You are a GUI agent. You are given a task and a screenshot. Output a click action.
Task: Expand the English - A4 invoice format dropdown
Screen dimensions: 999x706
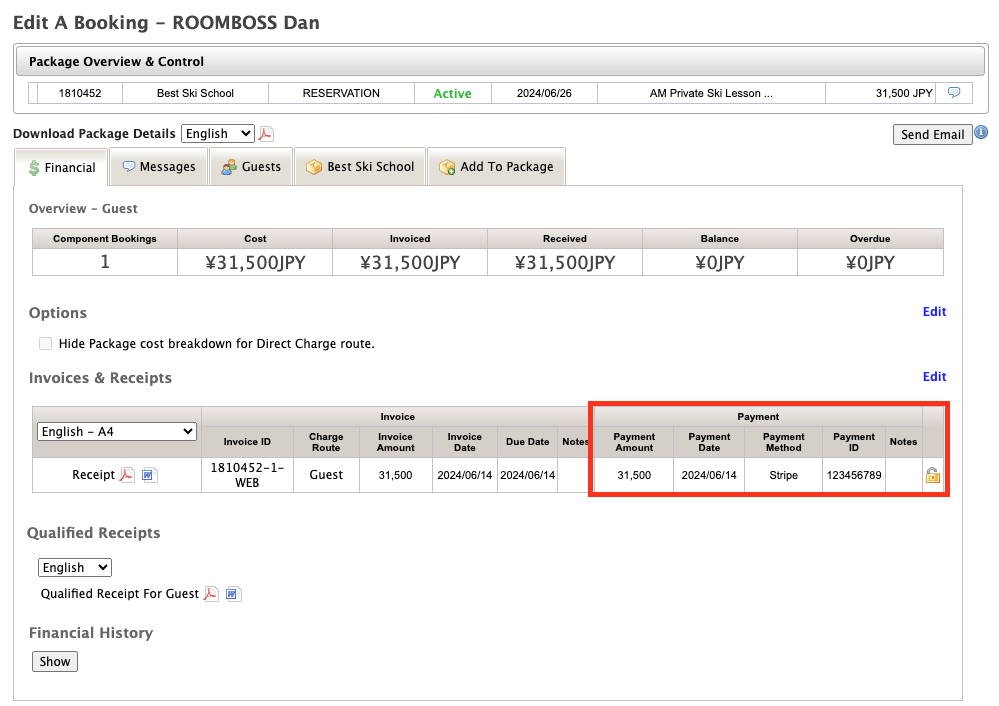117,431
